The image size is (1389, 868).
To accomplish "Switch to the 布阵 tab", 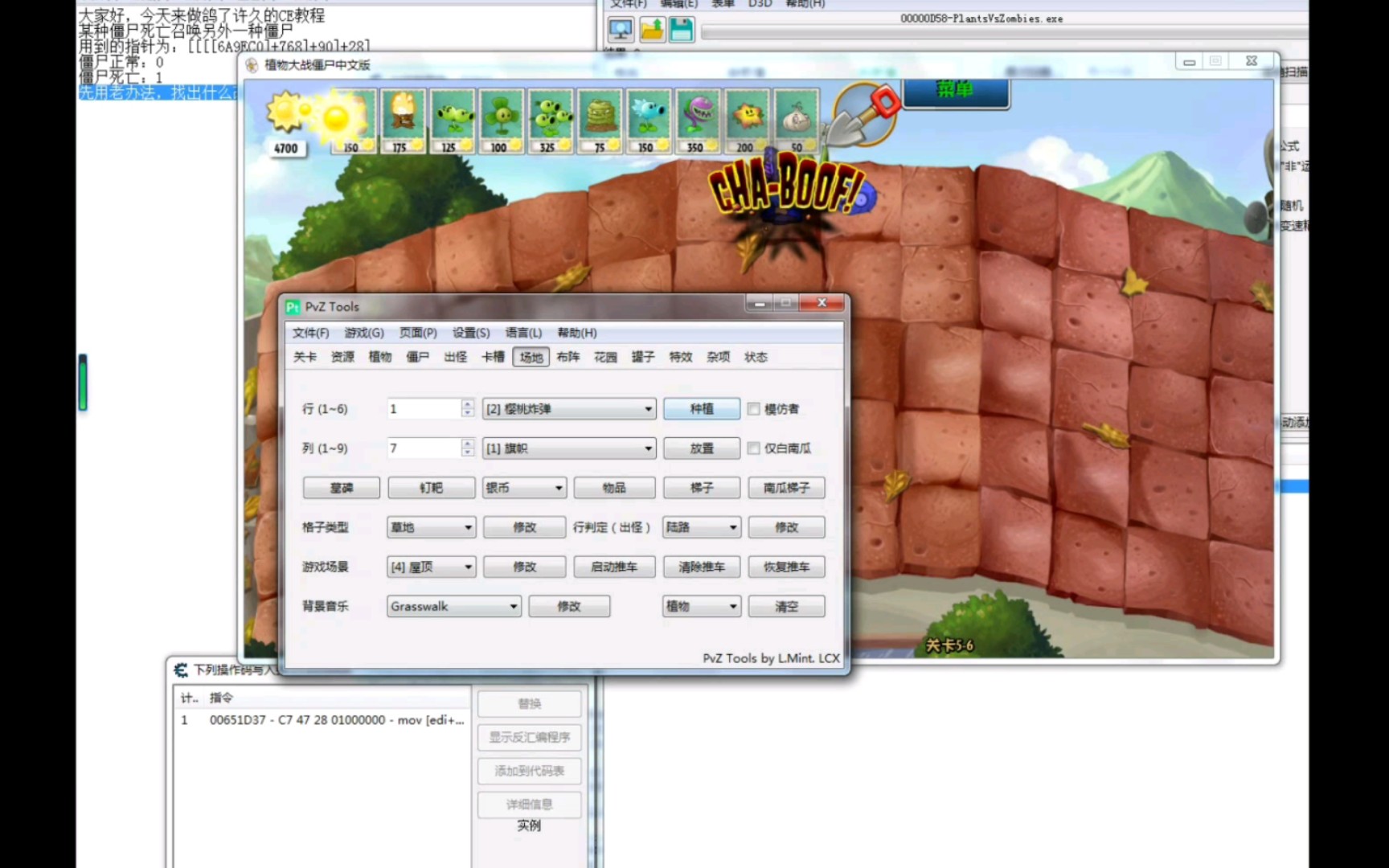I will (567, 357).
